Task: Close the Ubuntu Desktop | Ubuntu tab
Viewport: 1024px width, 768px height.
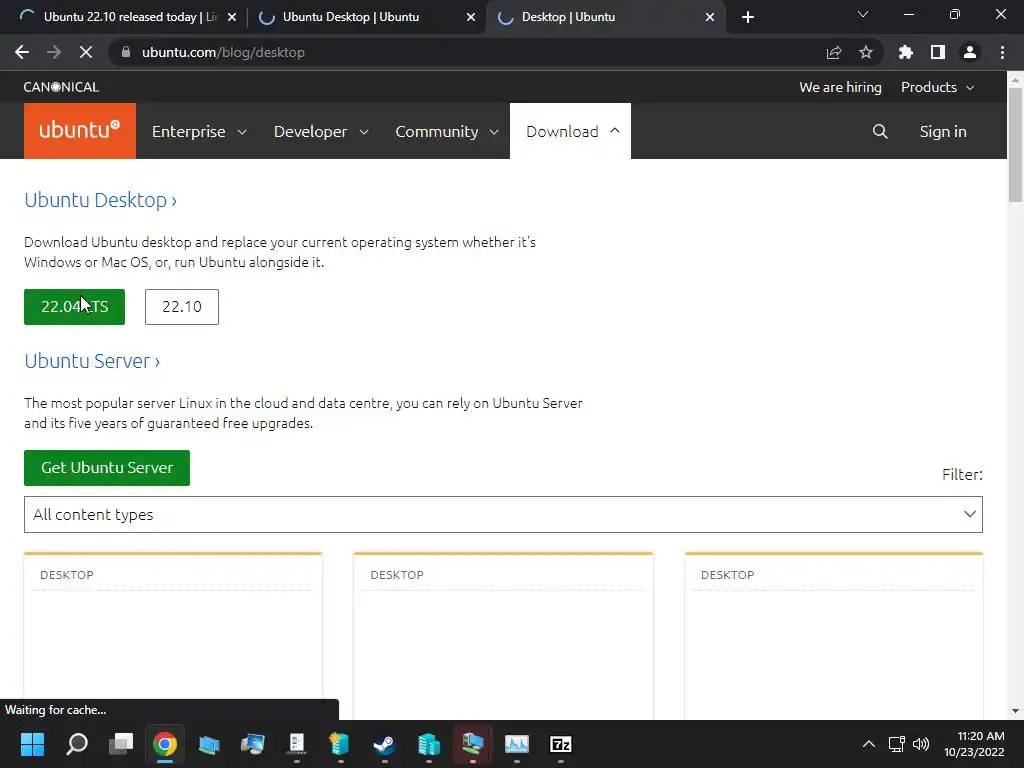Action: (x=471, y=17)
